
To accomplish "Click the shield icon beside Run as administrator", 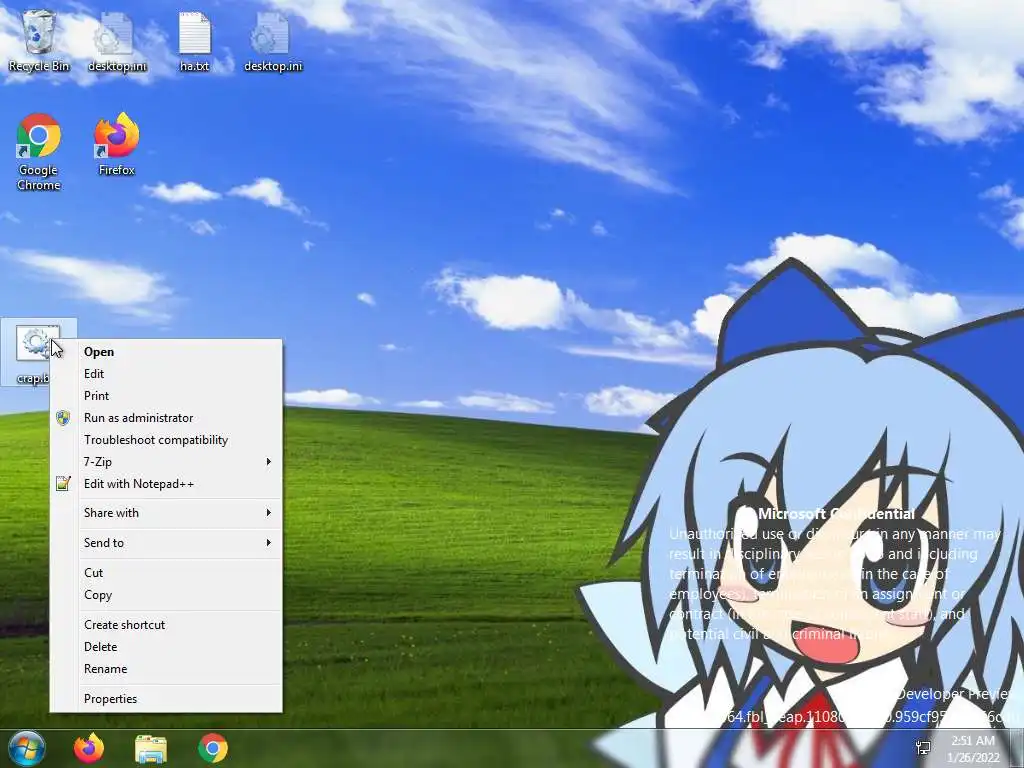I will [63, 418].
